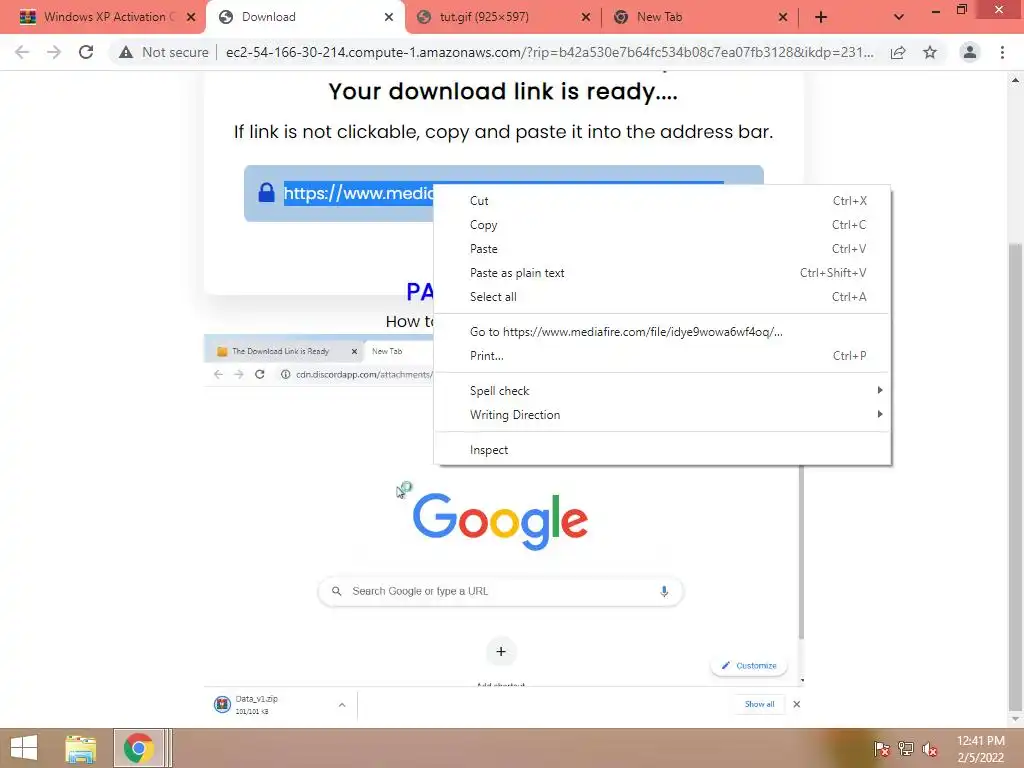Click the Google logo in tutorial image
Image resolution: width=1024 pixels, height=768 pixels.
tap(500, 520)
